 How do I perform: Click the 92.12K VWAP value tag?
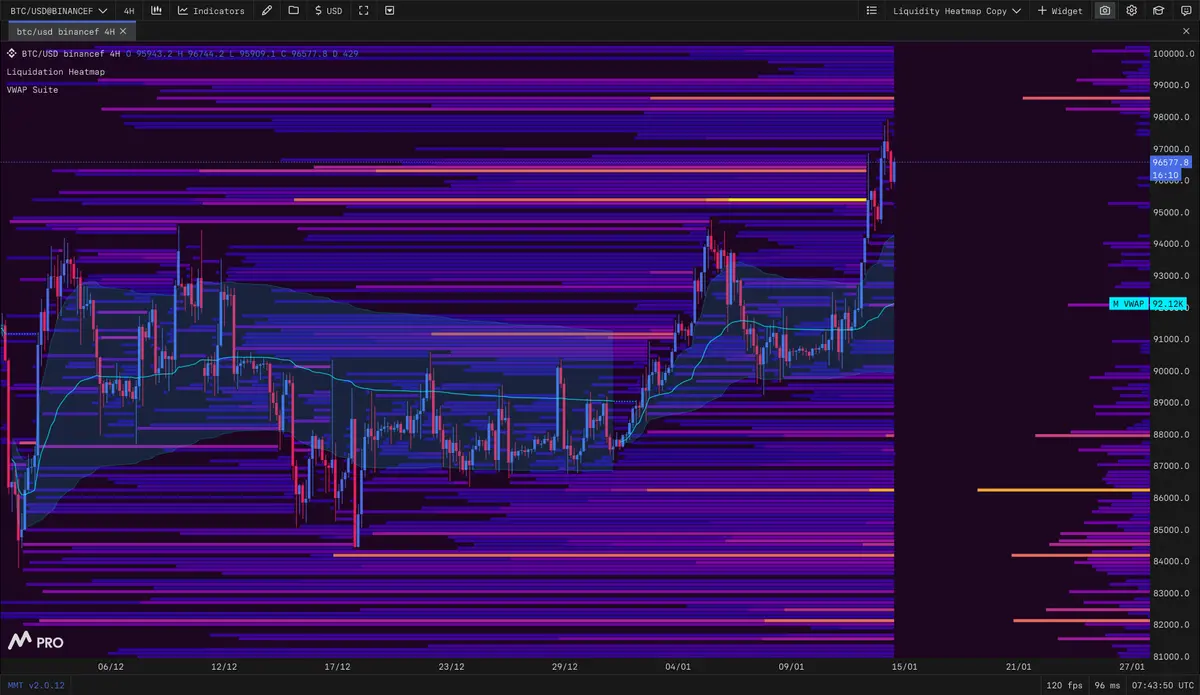tap(1167, 304)
